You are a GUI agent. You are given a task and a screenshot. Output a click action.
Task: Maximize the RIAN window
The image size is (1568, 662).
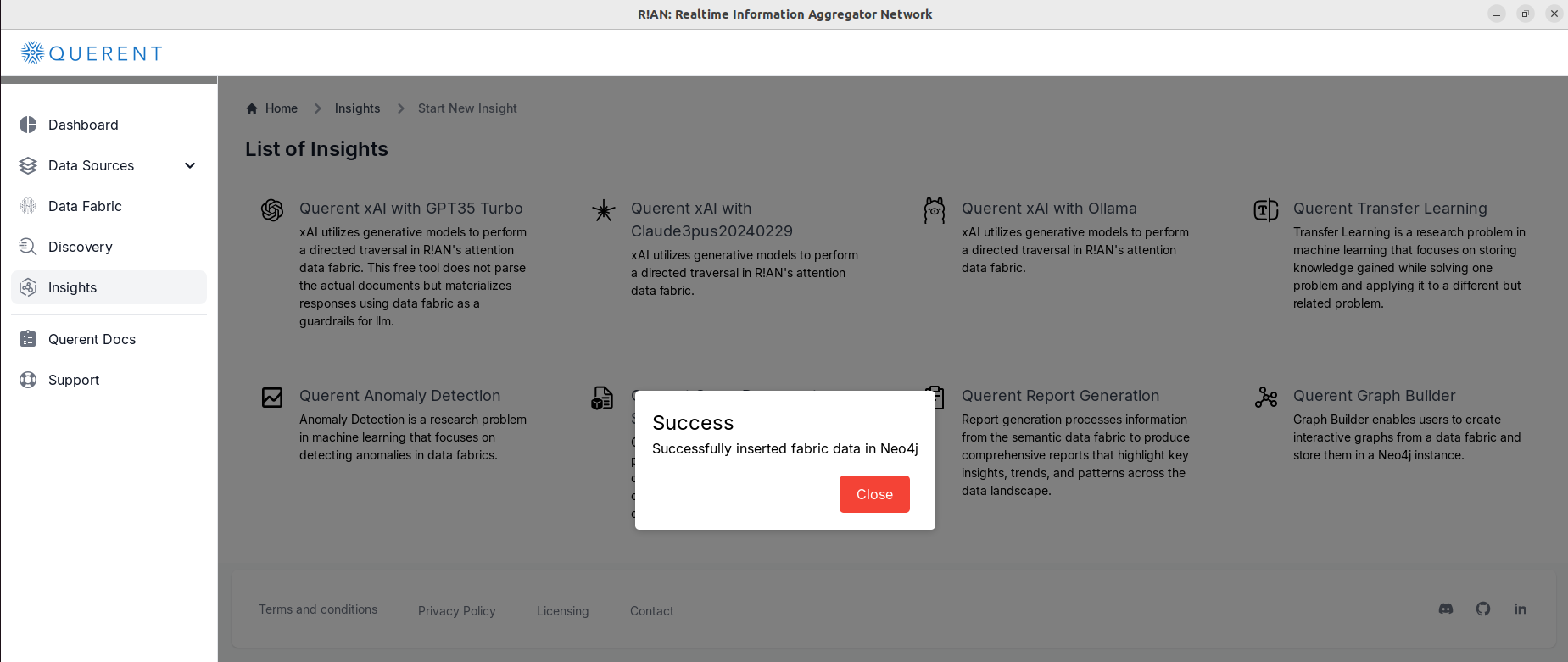click(x=1526, y=14)
